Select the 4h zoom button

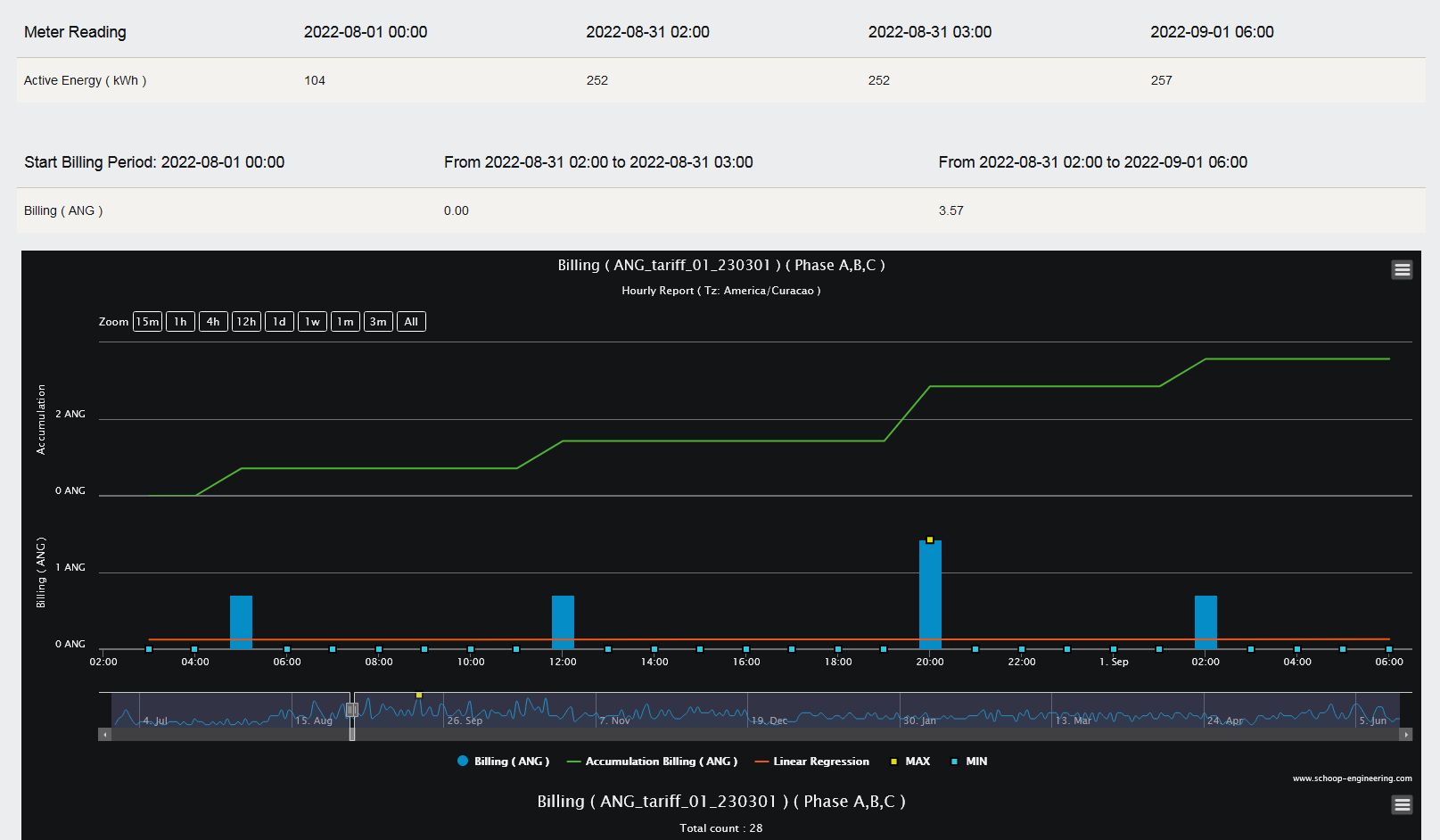click(213, 322)
